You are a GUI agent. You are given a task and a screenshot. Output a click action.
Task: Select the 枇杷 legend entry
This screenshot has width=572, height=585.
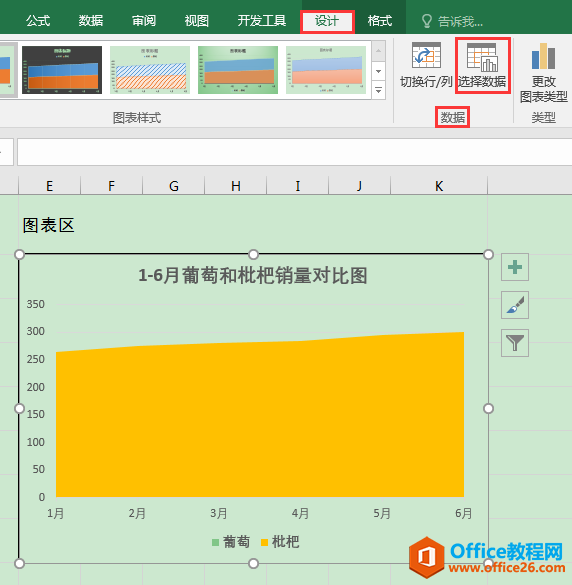point(280,542)
